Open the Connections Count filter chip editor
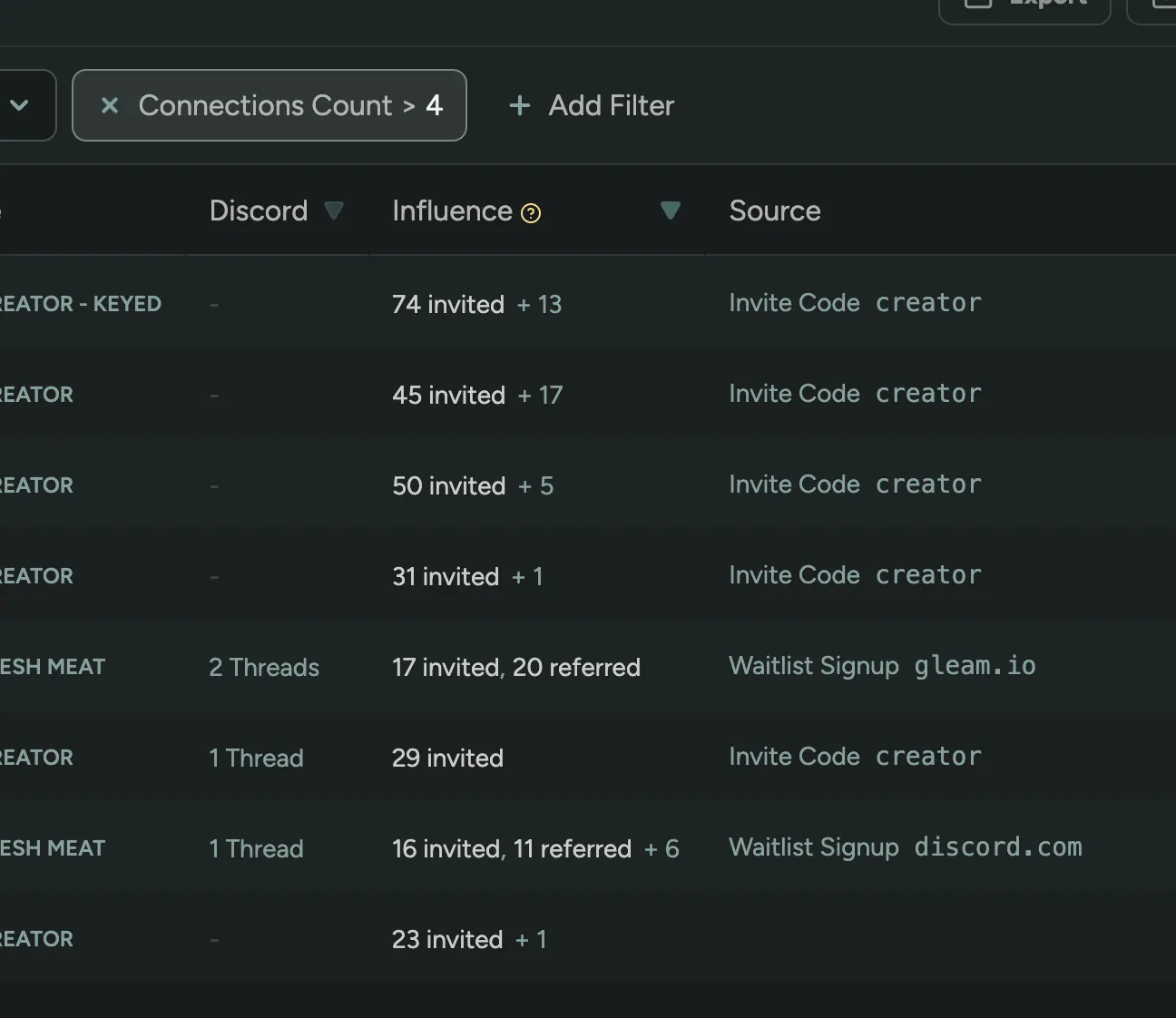 290,105
